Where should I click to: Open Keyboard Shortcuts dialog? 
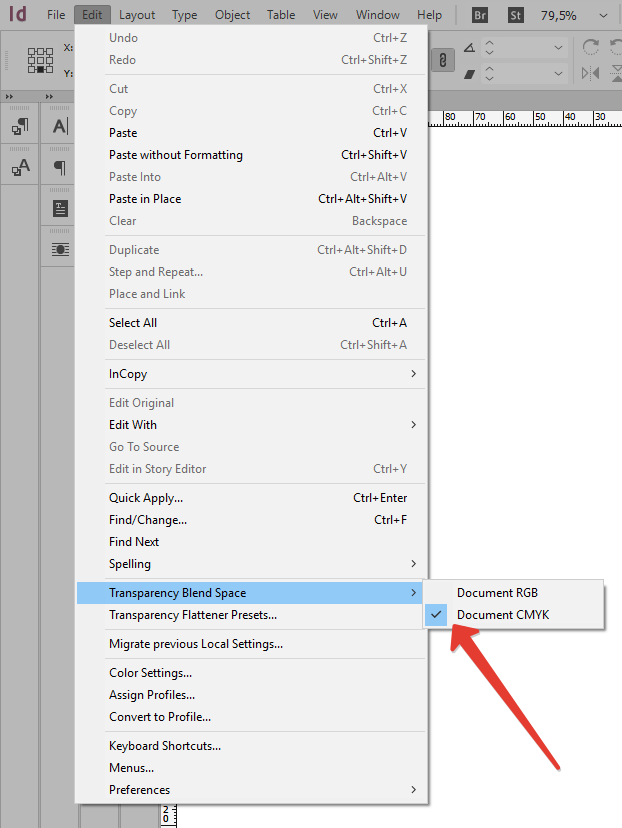click(251, 746)
